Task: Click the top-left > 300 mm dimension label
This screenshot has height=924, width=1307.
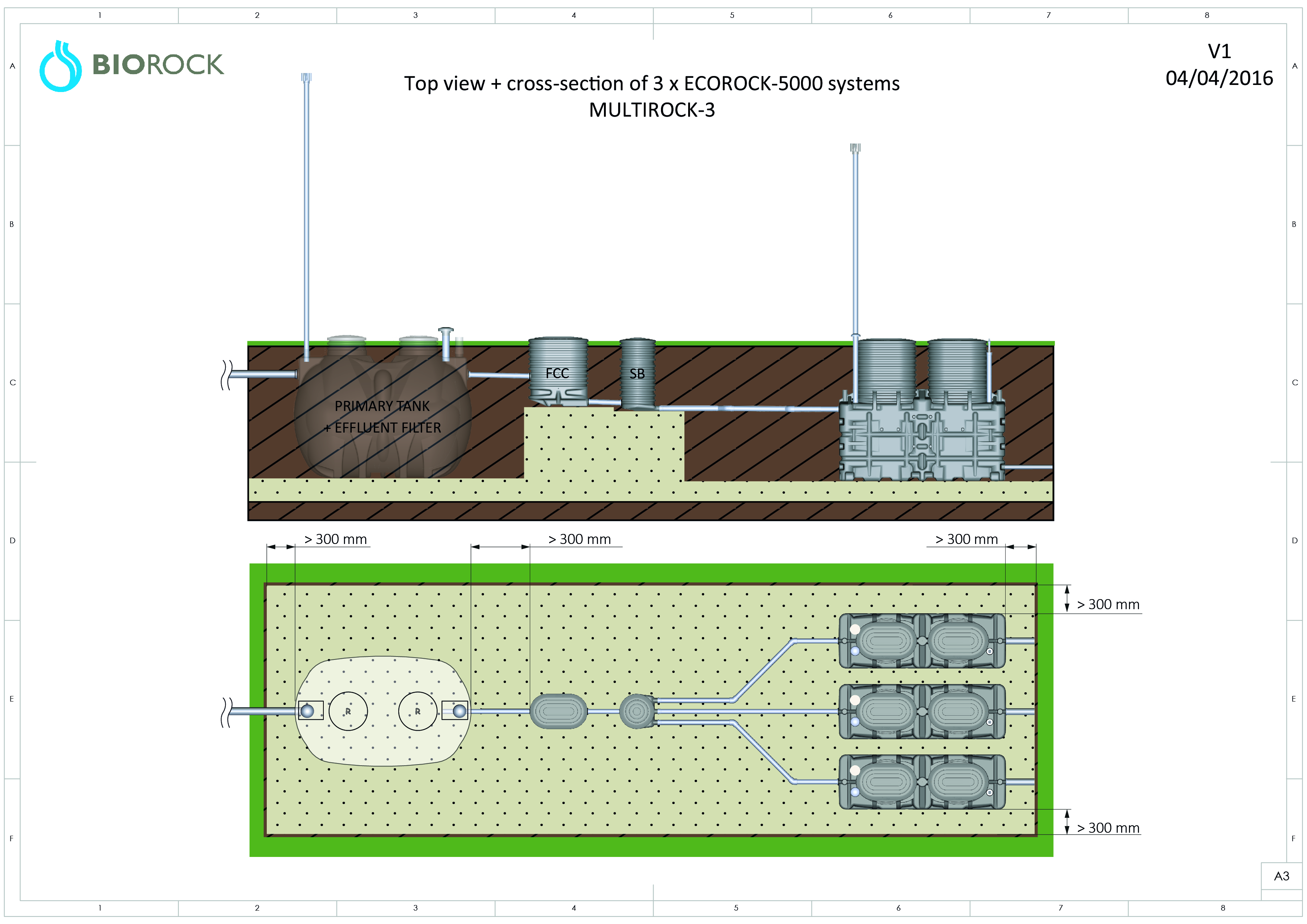Action: [336, 539]
